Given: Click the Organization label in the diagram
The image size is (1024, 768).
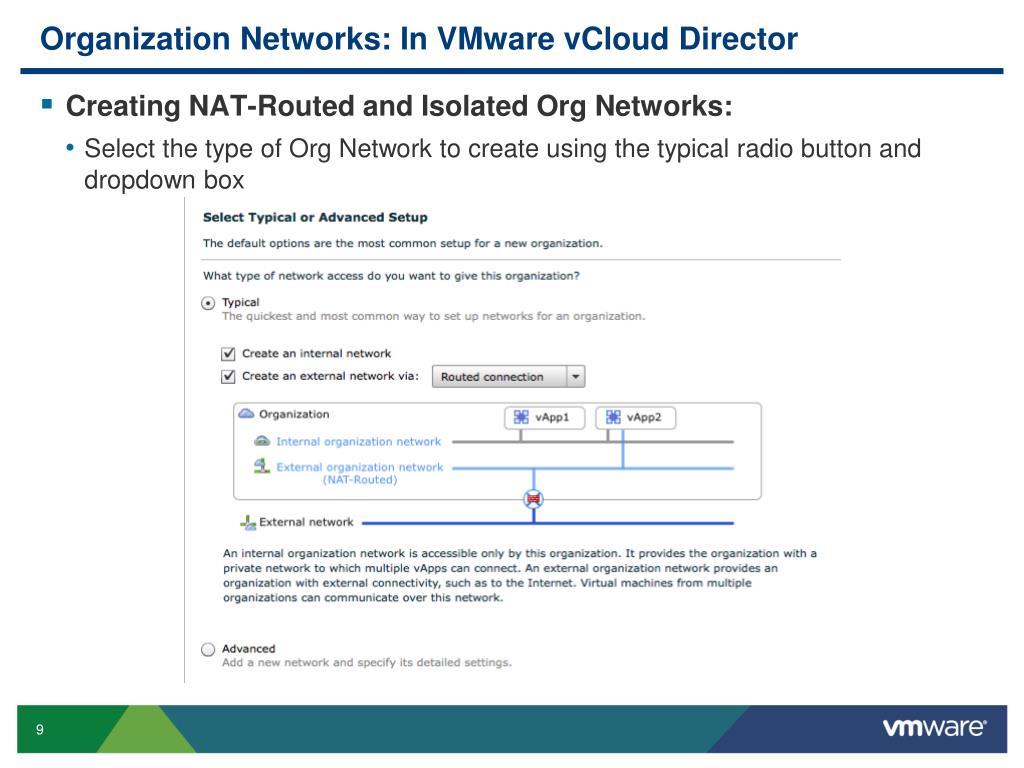Looking at the screenshot, I should tap(294, 415).
